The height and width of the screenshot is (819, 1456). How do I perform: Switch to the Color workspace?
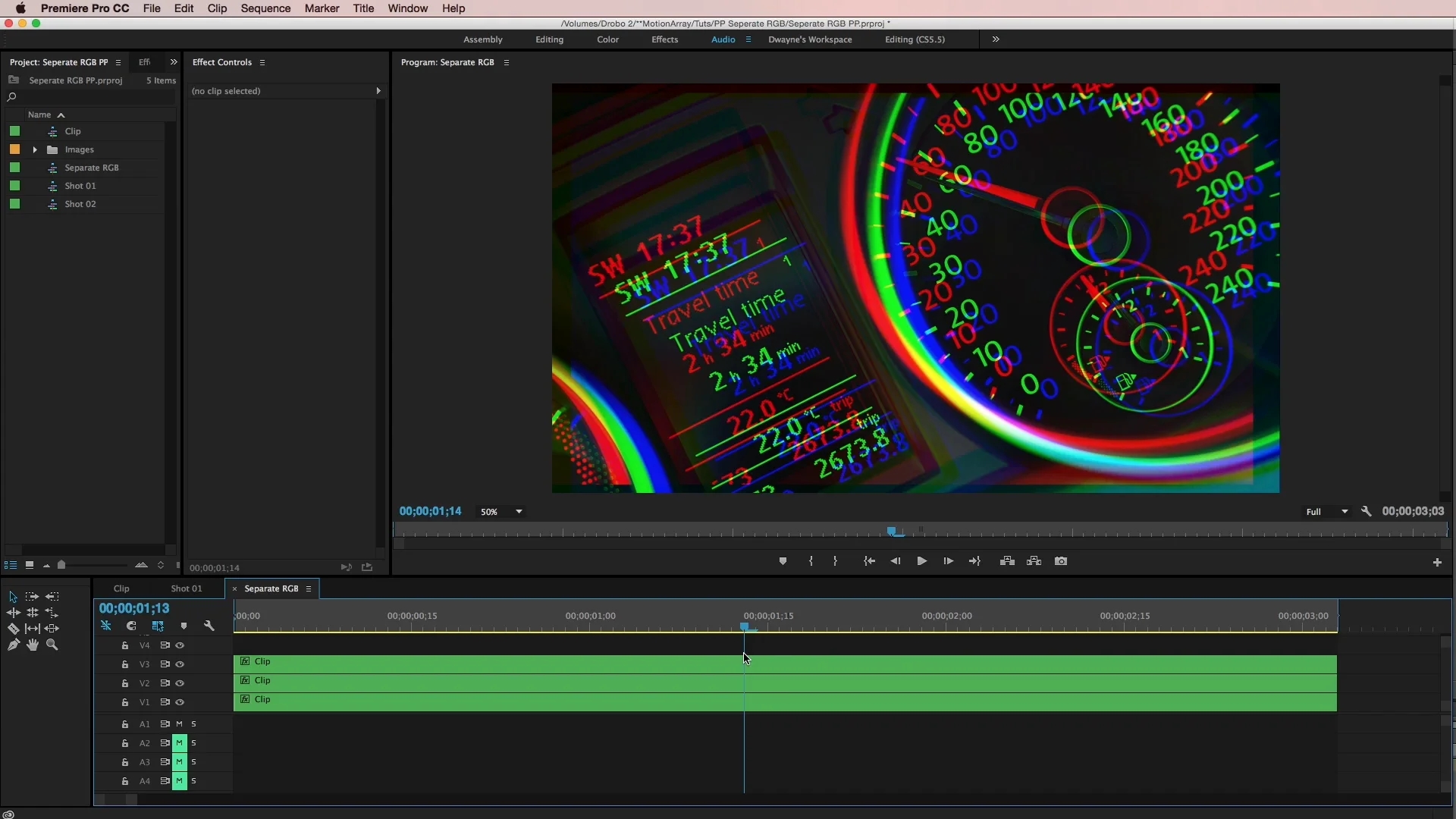[x=607, y=39]
